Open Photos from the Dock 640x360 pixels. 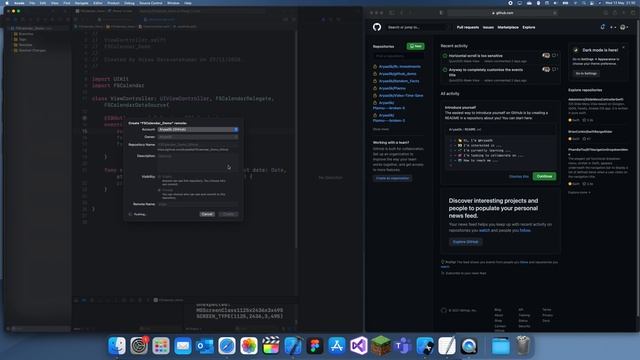[x=249, y=346]
